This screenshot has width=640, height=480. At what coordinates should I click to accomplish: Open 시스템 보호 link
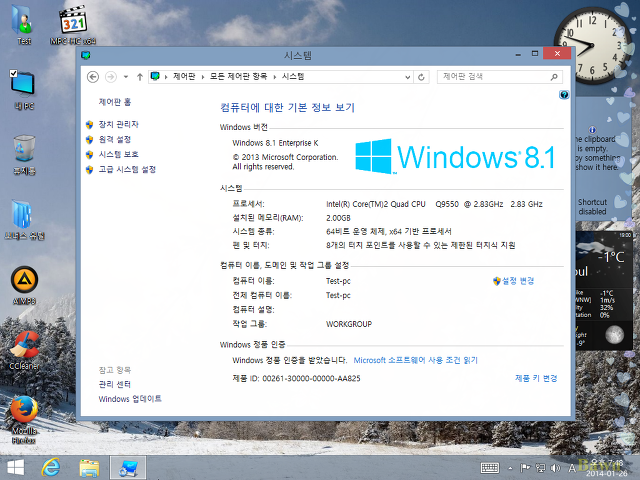point(118,154)
